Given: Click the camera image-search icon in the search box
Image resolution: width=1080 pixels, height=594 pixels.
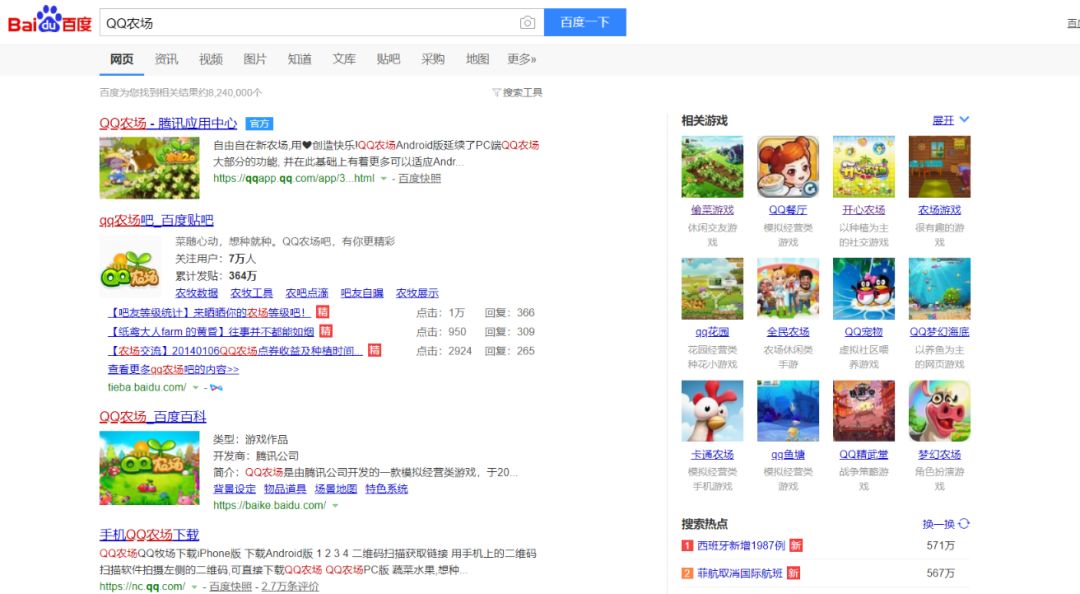Looking at the screenshot, I should pyautogui.click(x=527, y=22).
